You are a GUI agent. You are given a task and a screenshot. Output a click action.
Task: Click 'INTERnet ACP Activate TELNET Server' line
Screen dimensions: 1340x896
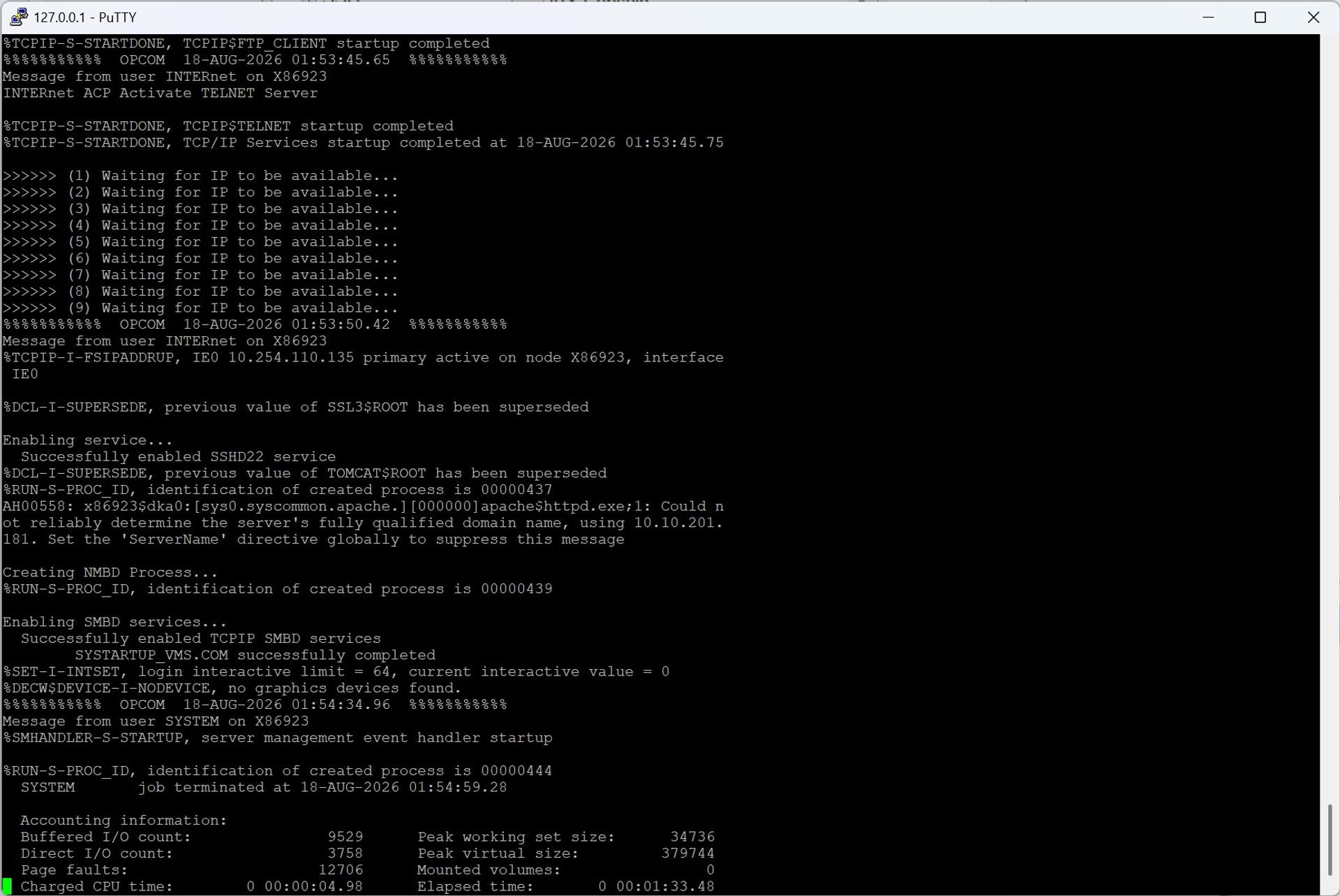click(x=161, y=94)
